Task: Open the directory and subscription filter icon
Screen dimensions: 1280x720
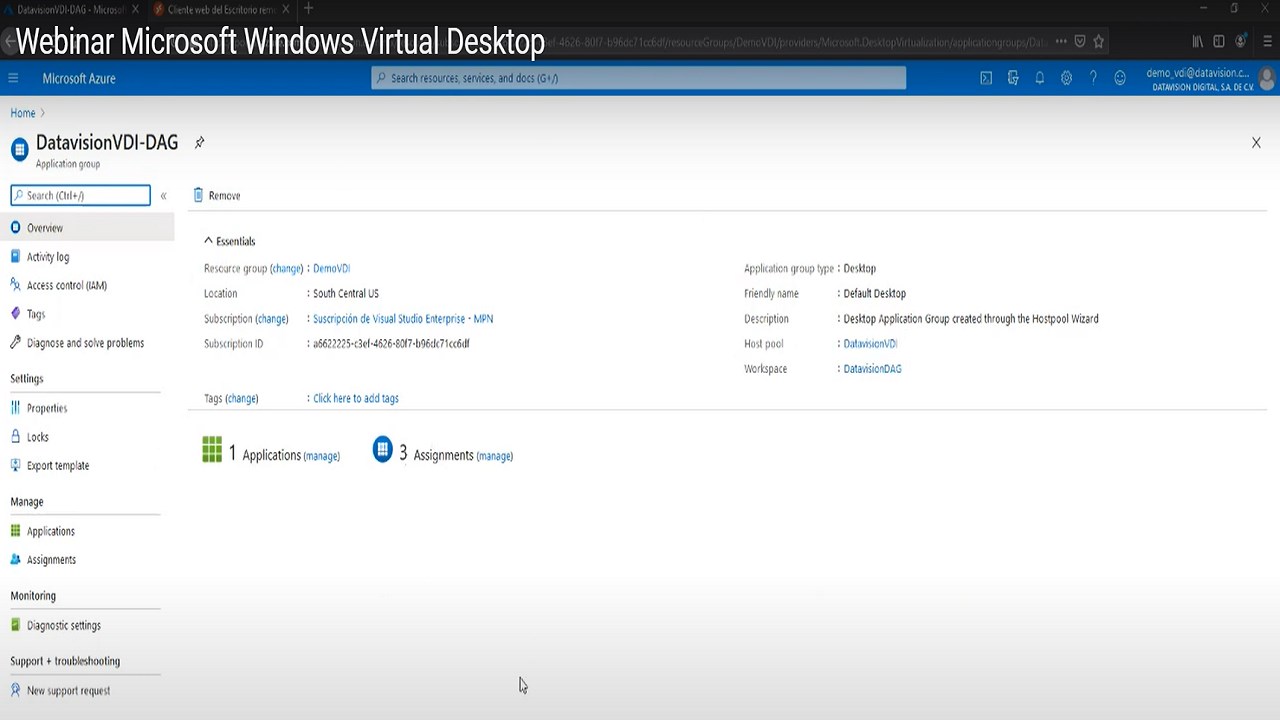Action: [x=1013, y=78]
